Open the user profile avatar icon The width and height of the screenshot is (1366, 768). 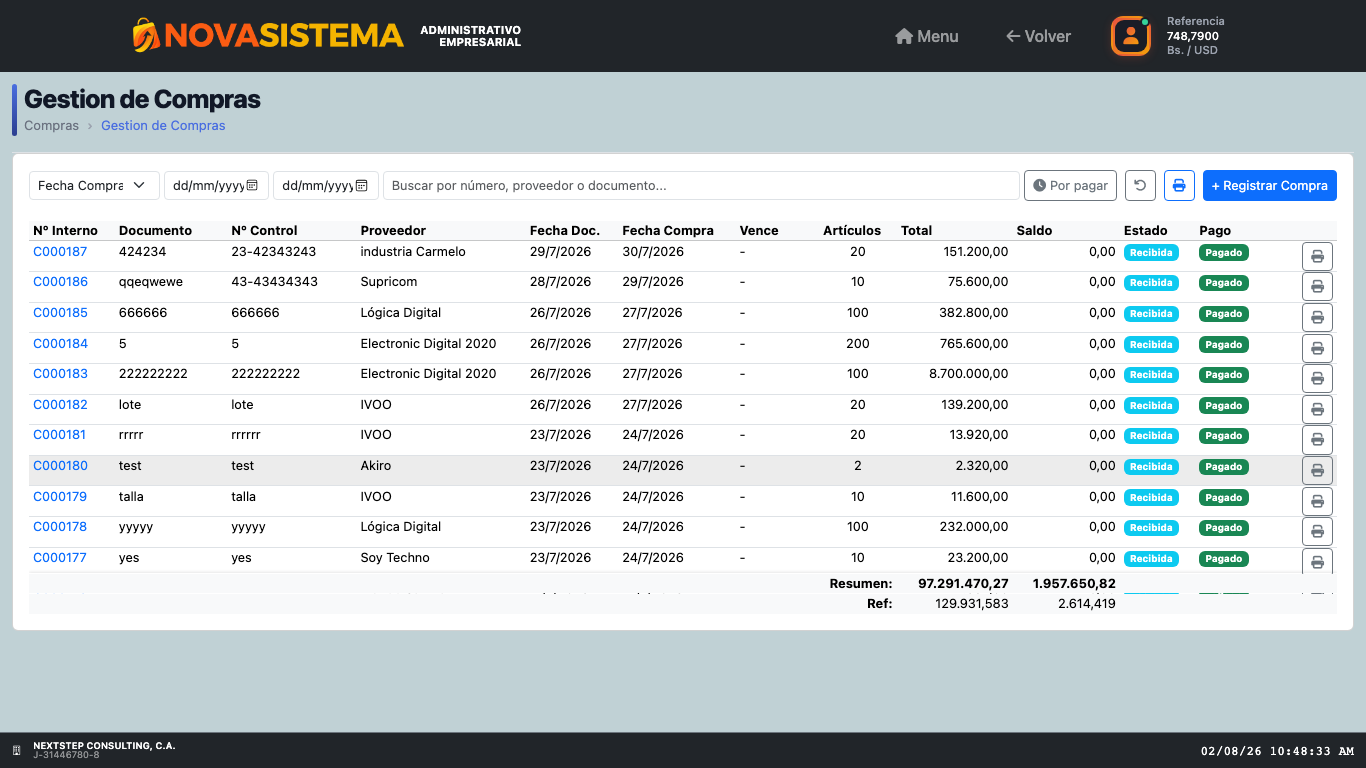click(1131, 36)
